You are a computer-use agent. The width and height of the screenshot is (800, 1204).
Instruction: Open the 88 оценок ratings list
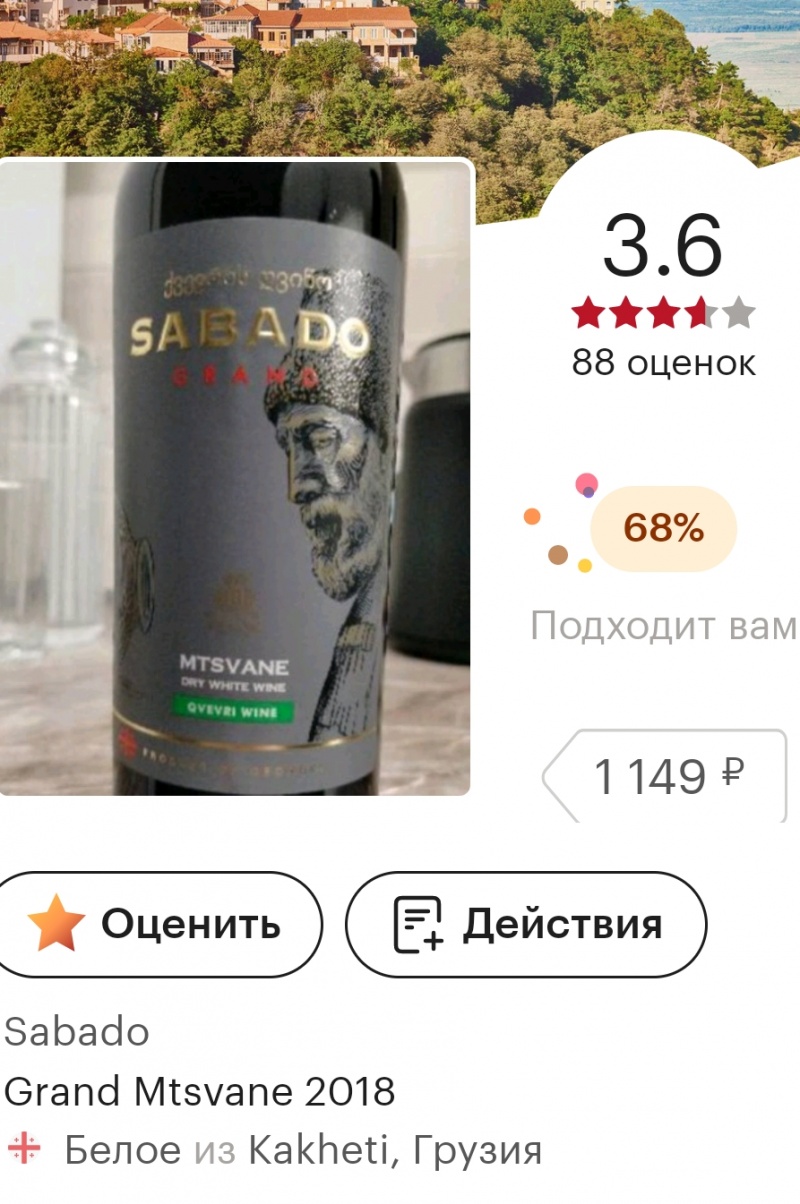pos(664,362)
